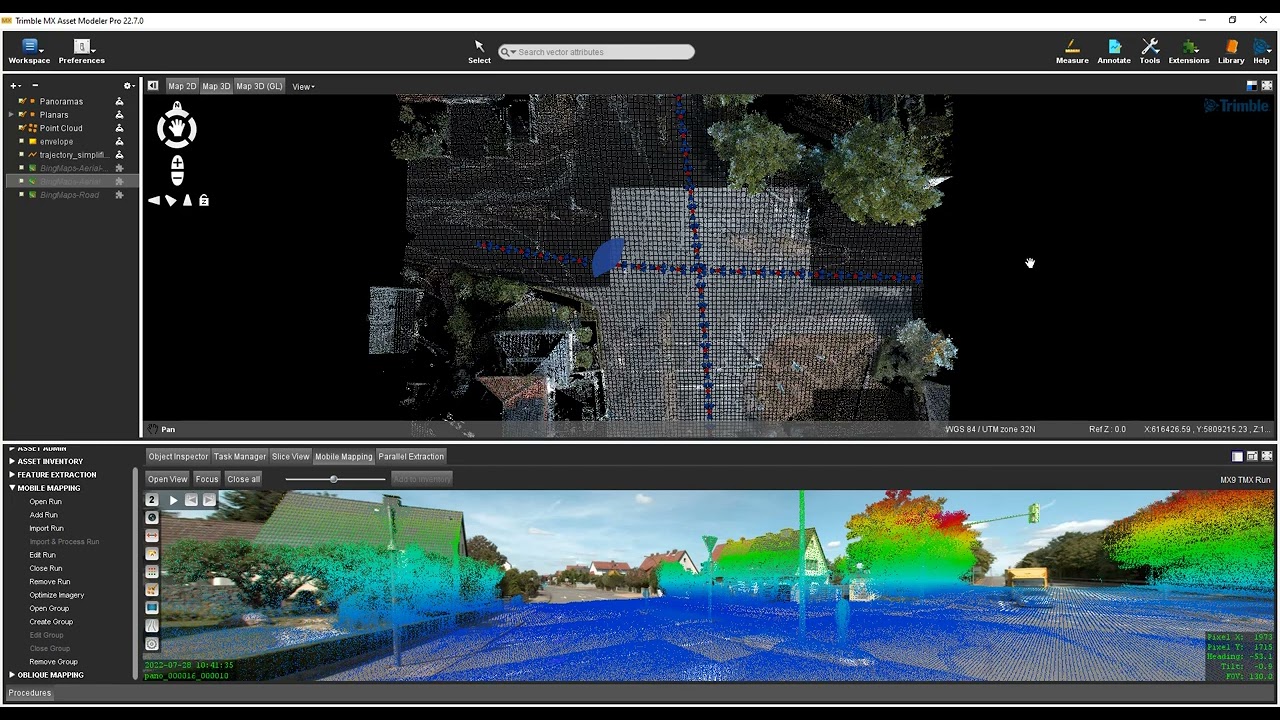Open the Extensions dropdown

point(1189,52)
